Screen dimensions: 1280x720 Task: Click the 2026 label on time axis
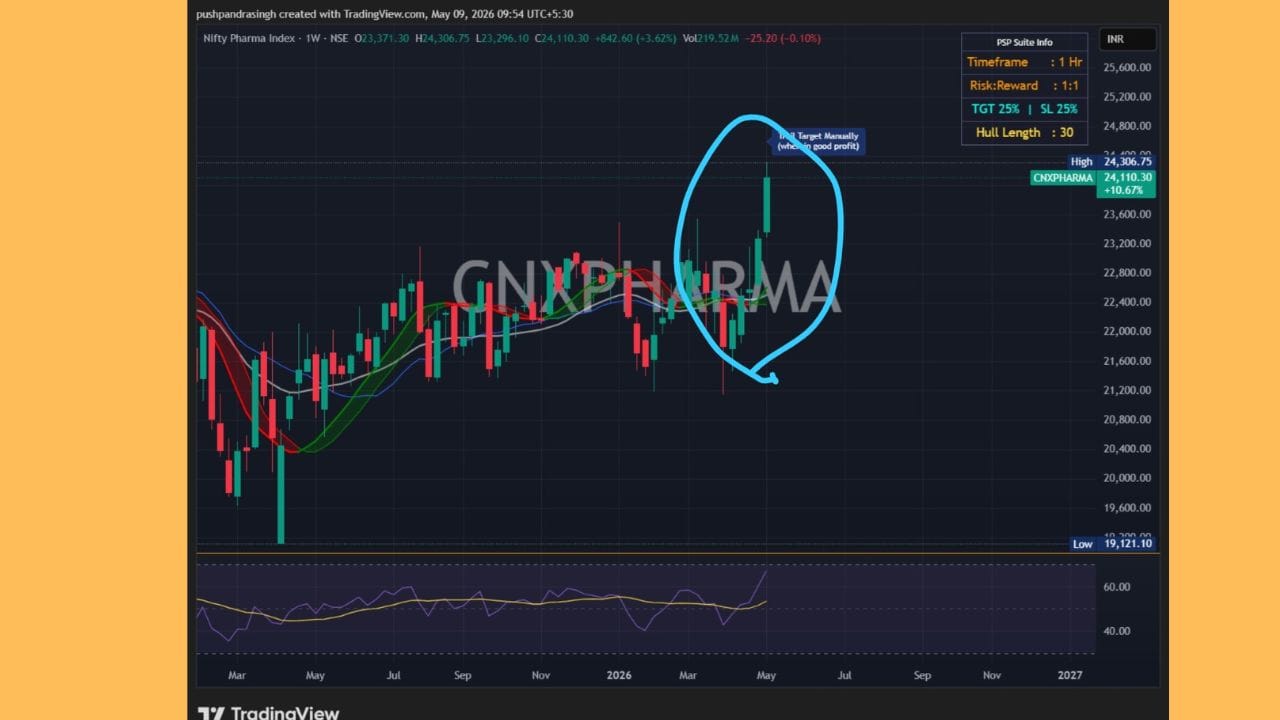(620, 675)
